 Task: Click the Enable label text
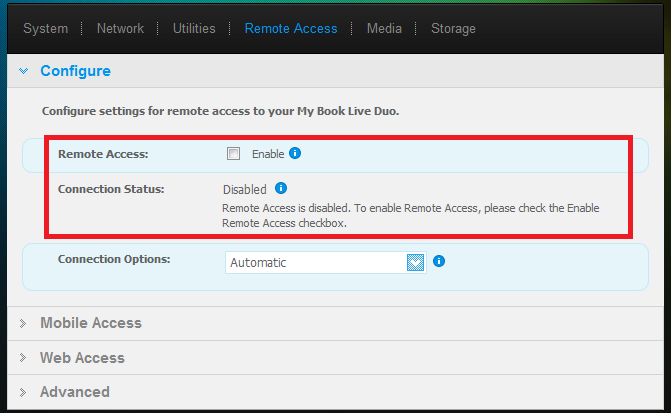click(268, 154)
